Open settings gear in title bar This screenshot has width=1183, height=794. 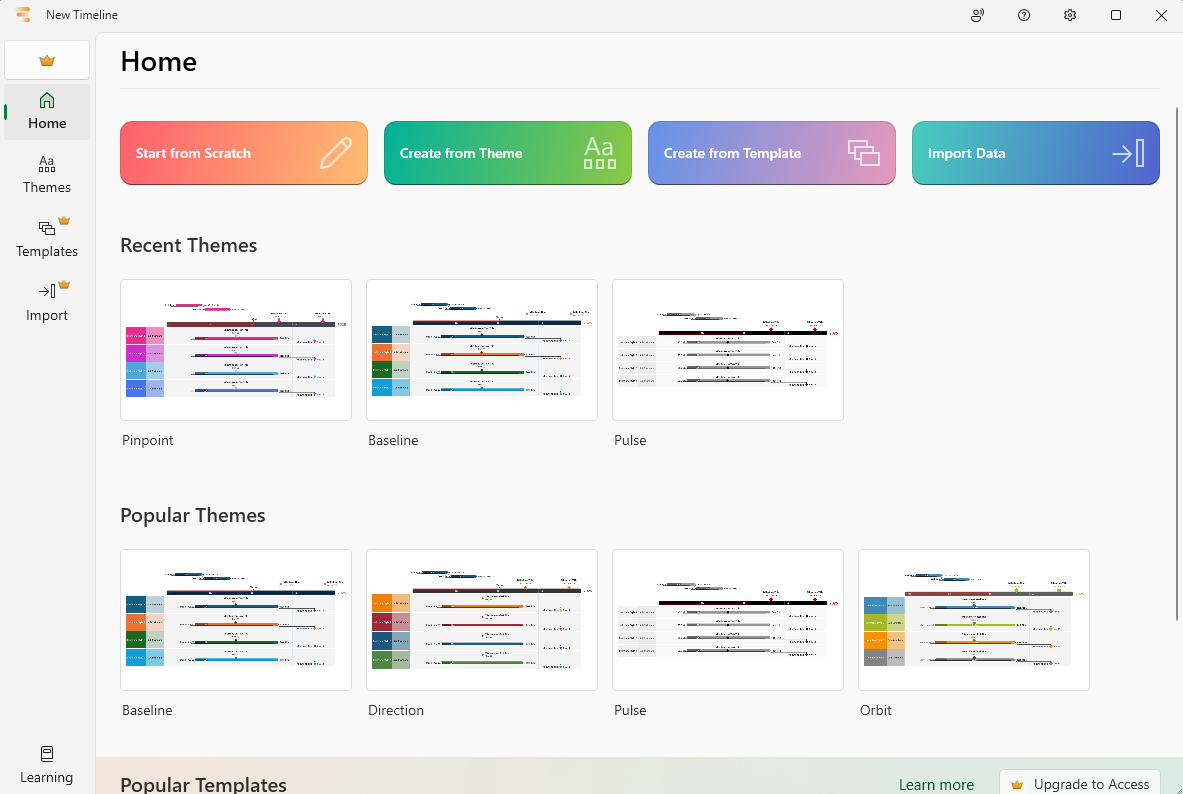(x=1070, y=15)
